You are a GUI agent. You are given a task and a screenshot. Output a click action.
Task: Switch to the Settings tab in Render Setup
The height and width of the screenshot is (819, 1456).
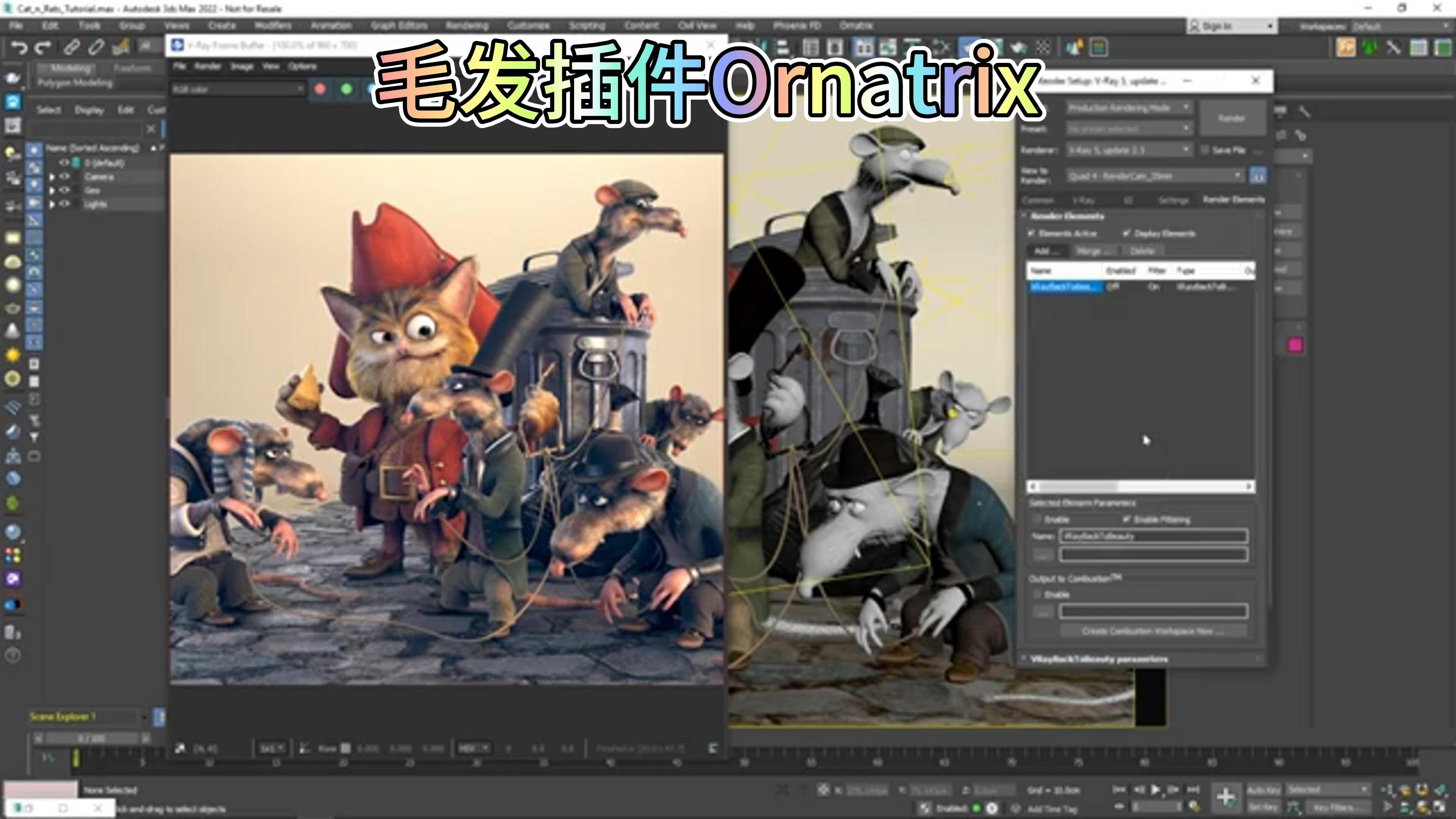[x=1174, y=200]
